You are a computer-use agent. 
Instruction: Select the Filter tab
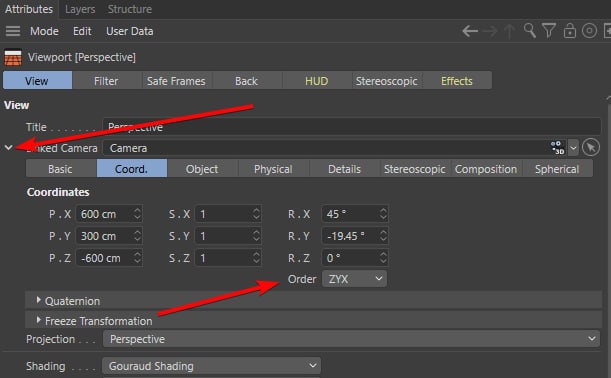point(106,81)
